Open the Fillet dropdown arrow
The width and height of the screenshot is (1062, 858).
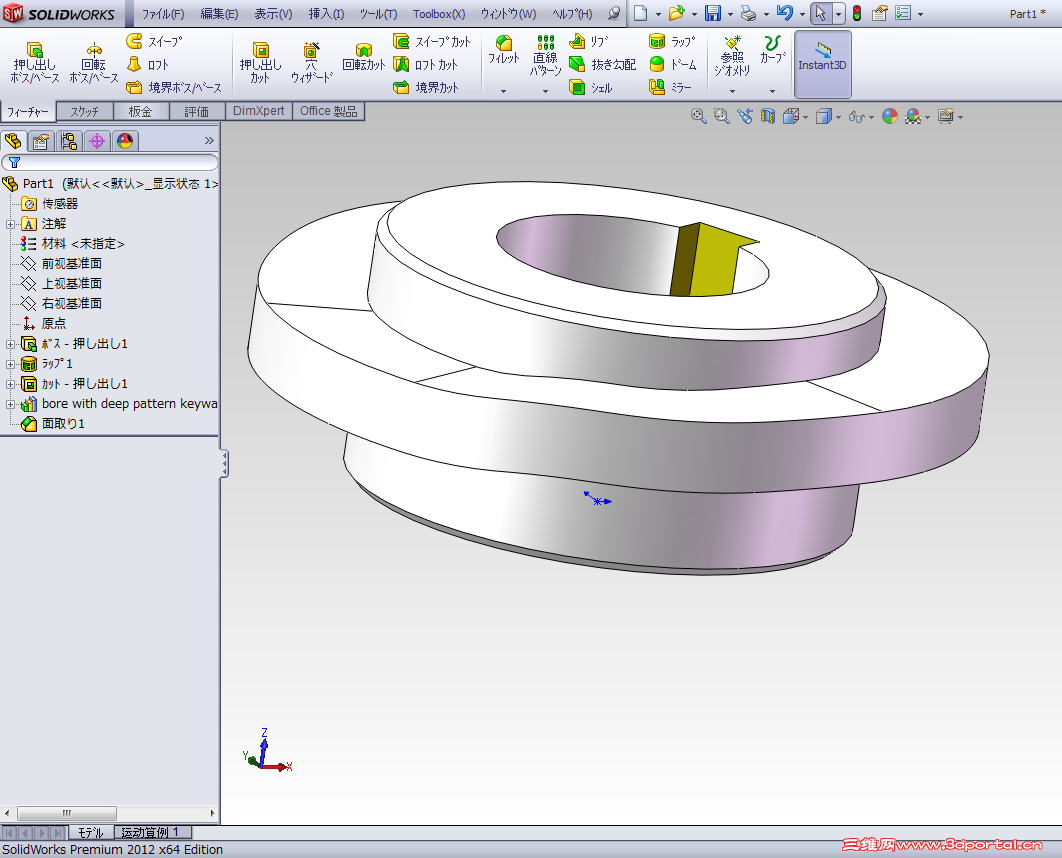(503, 91)
